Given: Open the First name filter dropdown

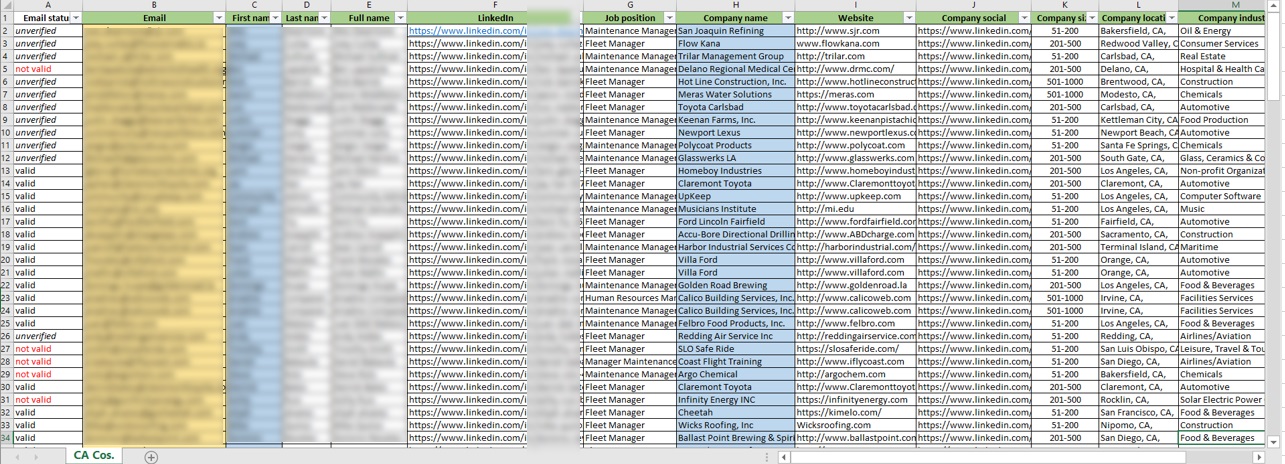Looking at the screenshot, I should [x=276, y=18].
